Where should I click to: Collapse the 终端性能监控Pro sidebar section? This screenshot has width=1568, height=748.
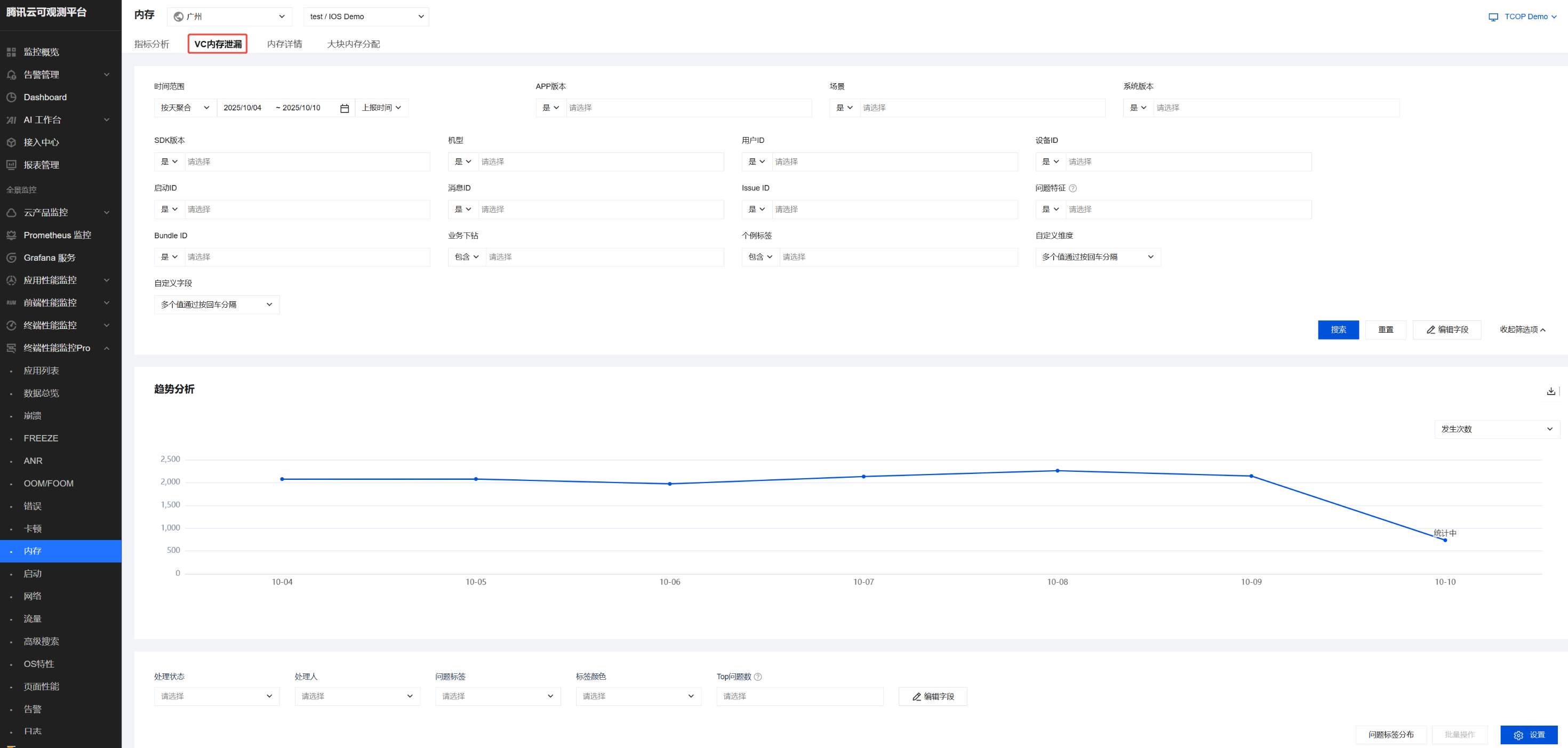pos(107,348)
